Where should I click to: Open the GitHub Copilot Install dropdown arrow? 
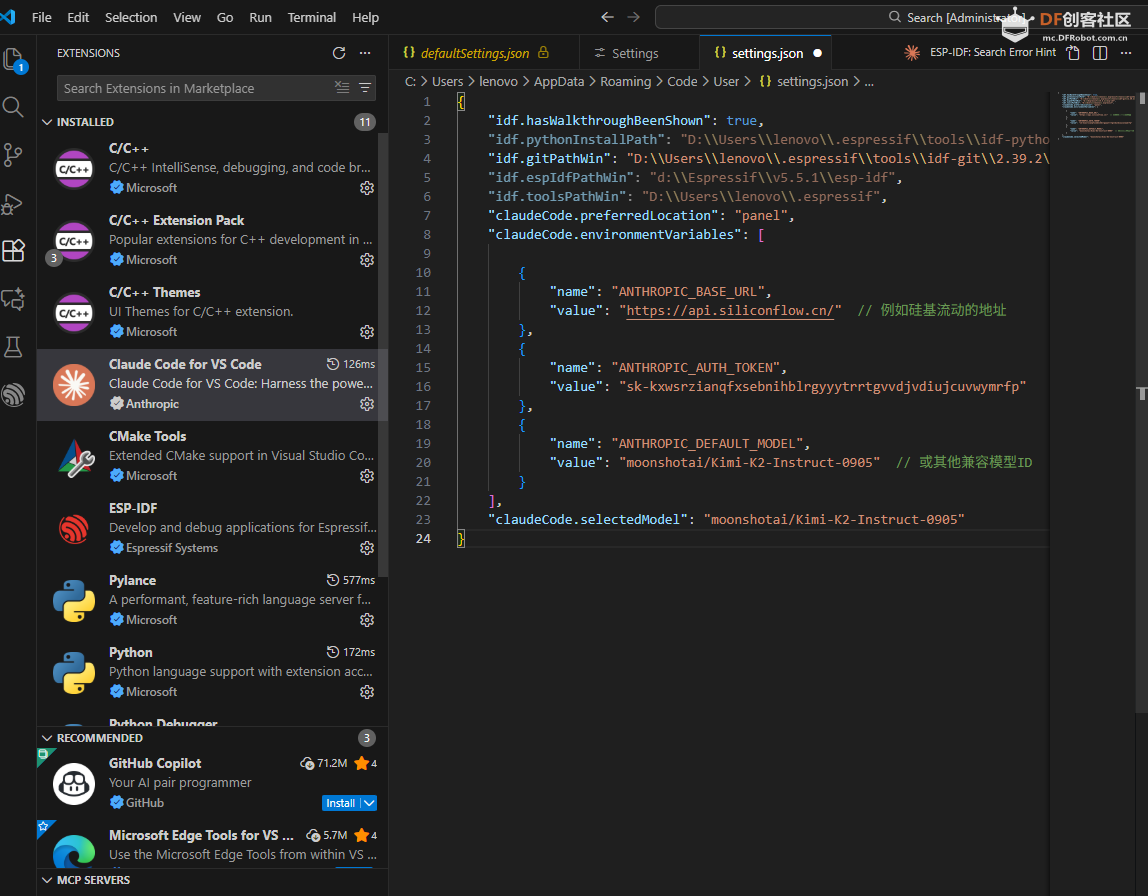pyautogui.click(x=369, y=803)
